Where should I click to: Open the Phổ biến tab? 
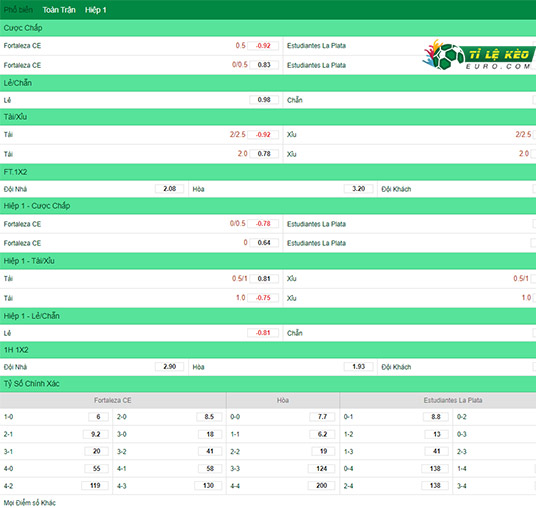click(x=18, y=10)
